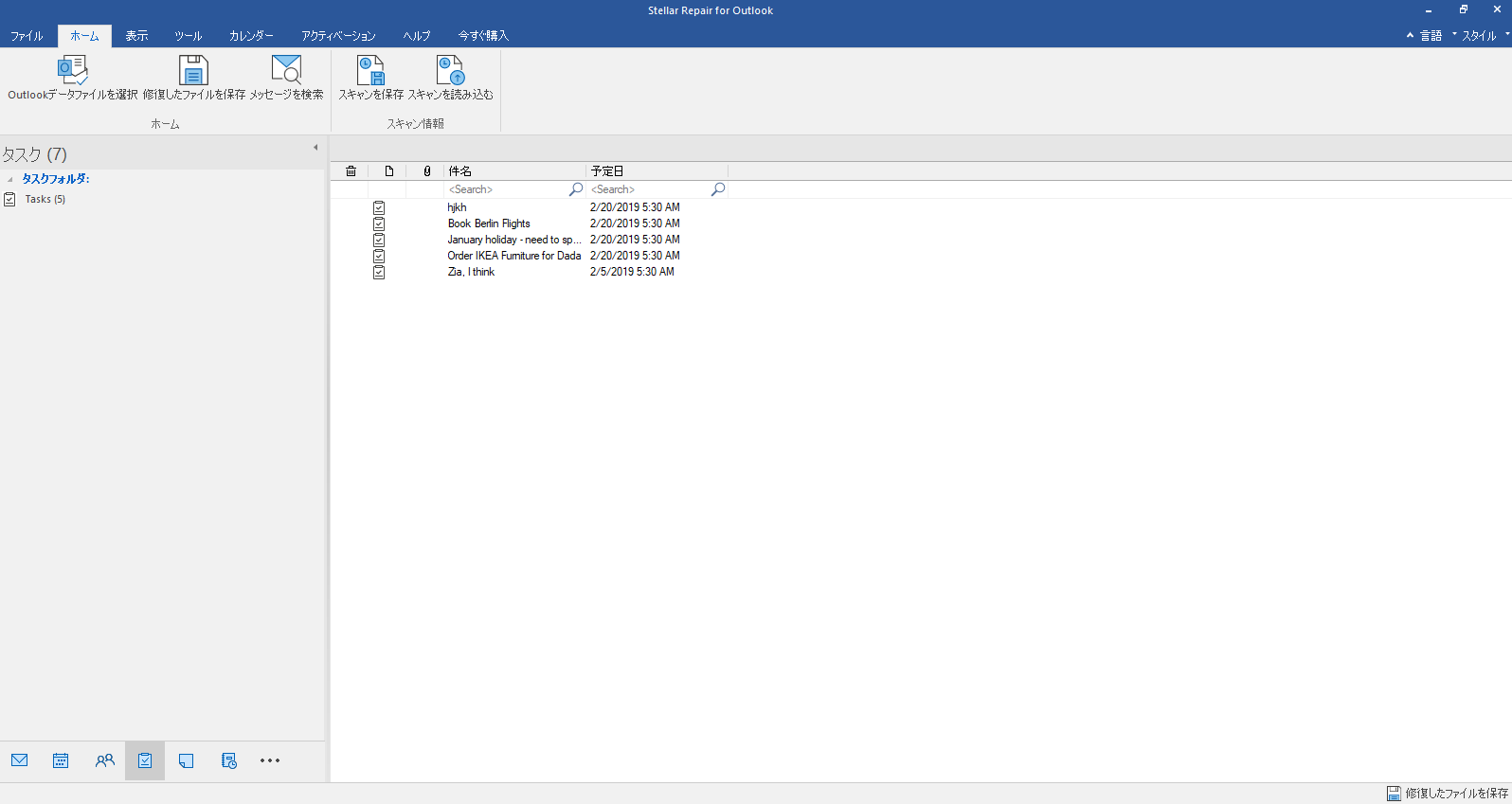Select the Task Folder root node
Screen dimensions: 1512x804
[56, 179]
